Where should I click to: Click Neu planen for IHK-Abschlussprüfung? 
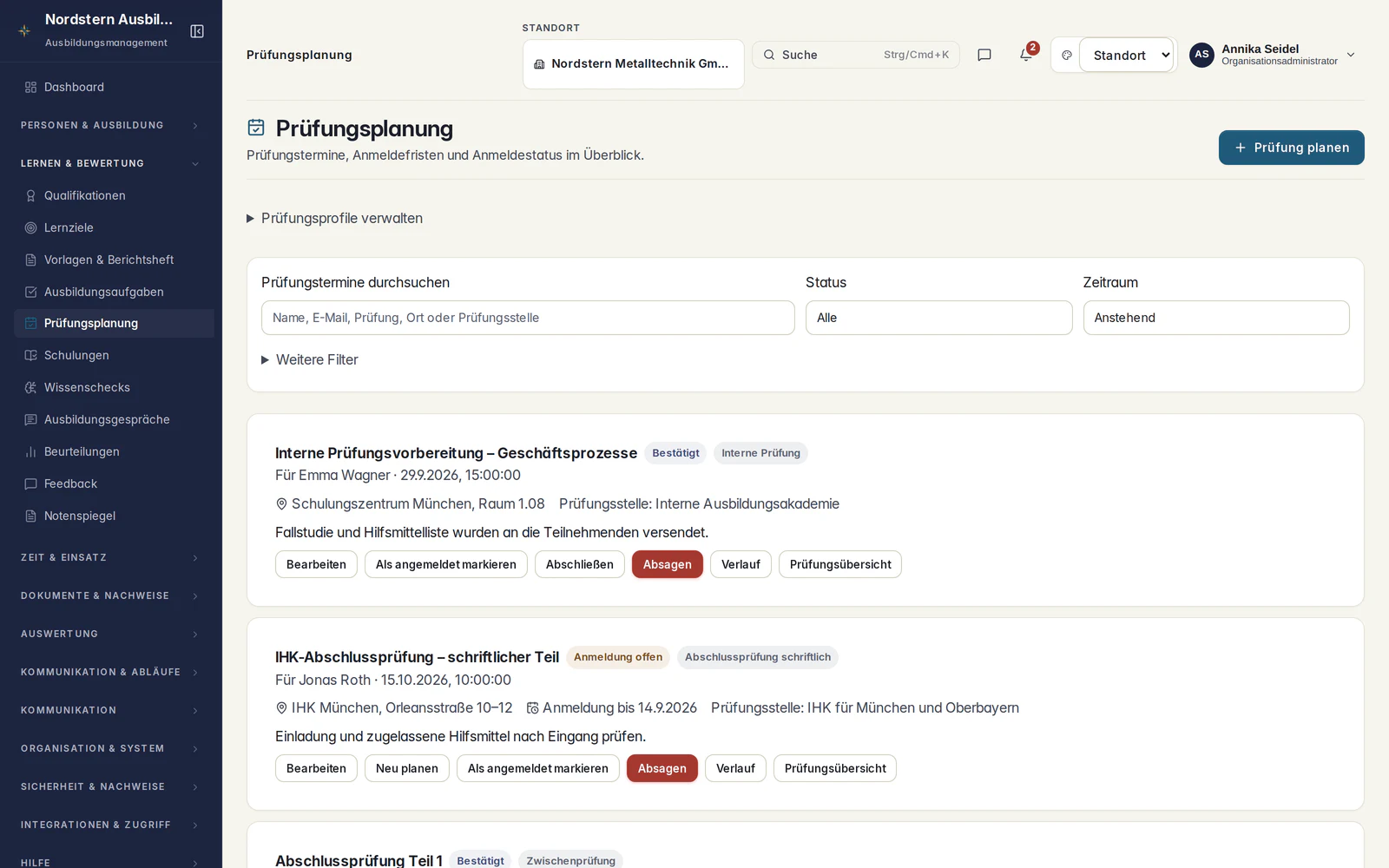tap(407, 768)
